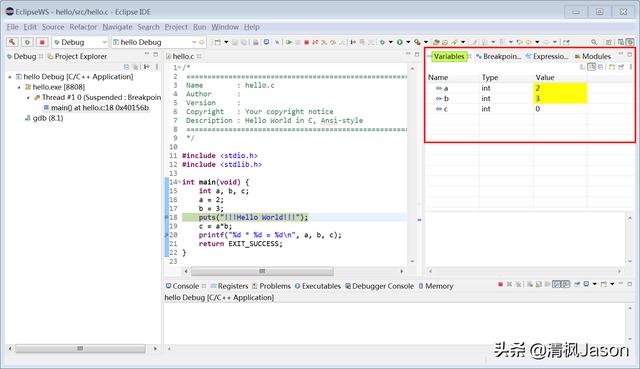Switch to the Debug perspective icon

pos(630,42)
